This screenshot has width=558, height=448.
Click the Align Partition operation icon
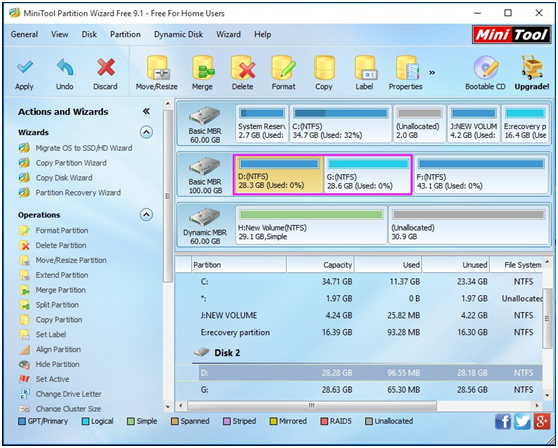click(x=25, y=349)
